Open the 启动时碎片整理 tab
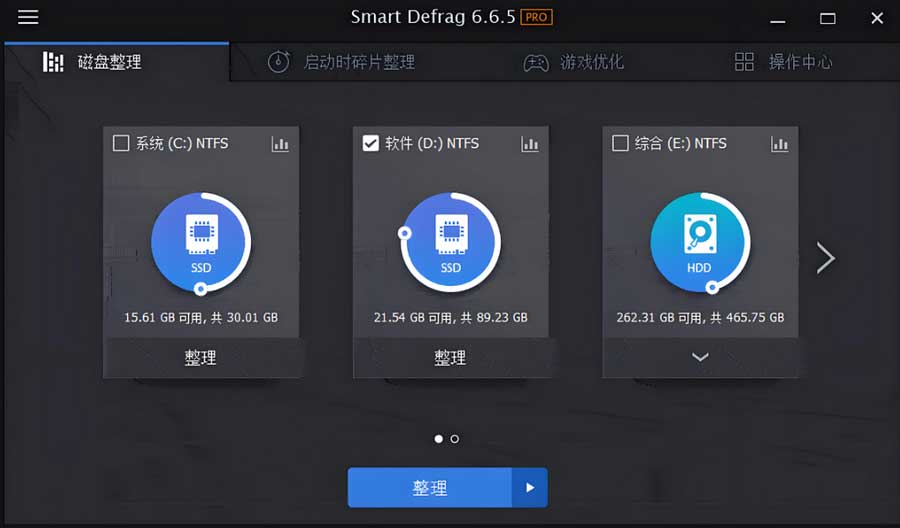 (x=342, y=62)
